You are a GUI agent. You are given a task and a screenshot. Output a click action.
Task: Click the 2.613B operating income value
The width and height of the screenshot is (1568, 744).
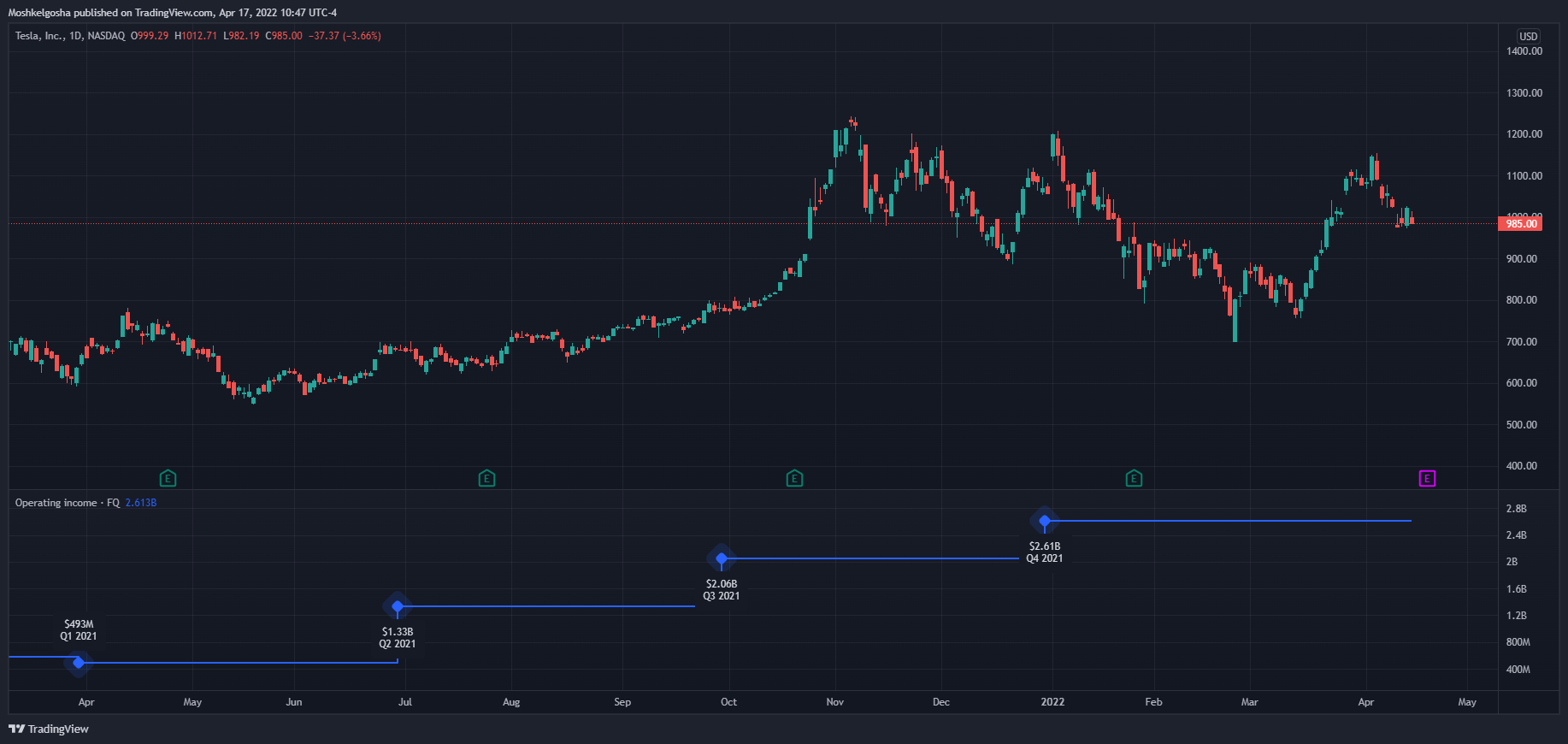tap(141, 503)
